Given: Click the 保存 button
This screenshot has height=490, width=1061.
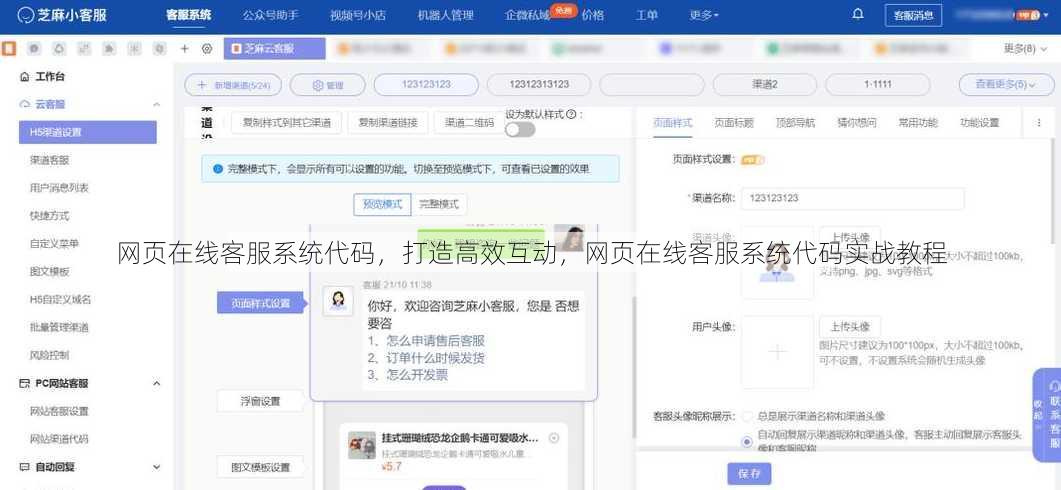Looking at the screenshot, I should click(x=749, y=474).
